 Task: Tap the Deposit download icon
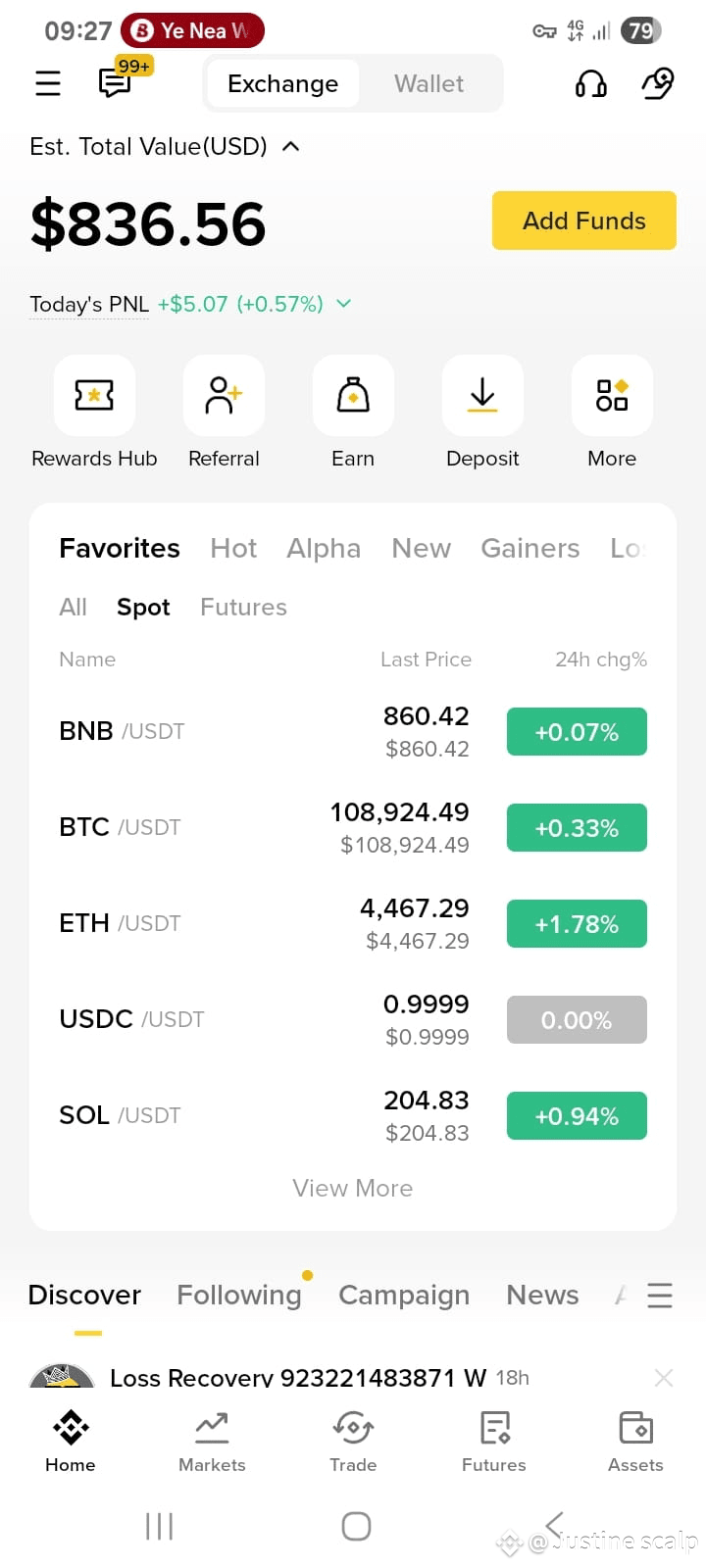click(x=482, y=395)
